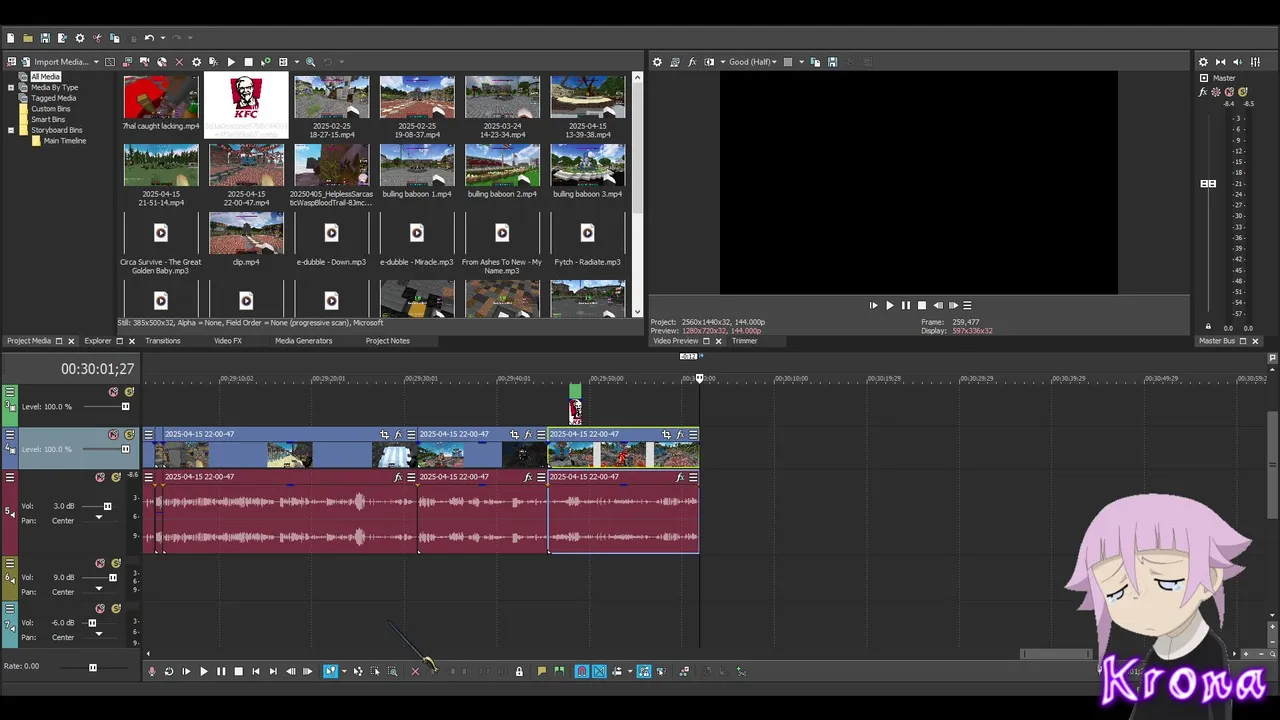Image resolution: width=1280 pixels, height=720 pixels.
Task: Adjust the Master Bus volume fader
Action: 1208,184
